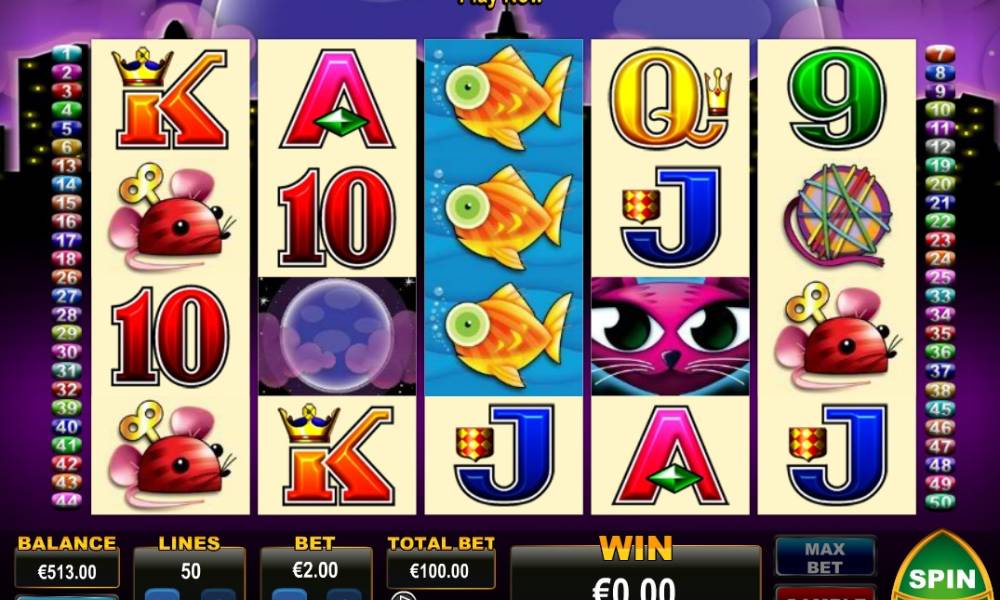Select the moon bubble scatter symbol
Viewport: 1000px width, 600px height.
337,336
